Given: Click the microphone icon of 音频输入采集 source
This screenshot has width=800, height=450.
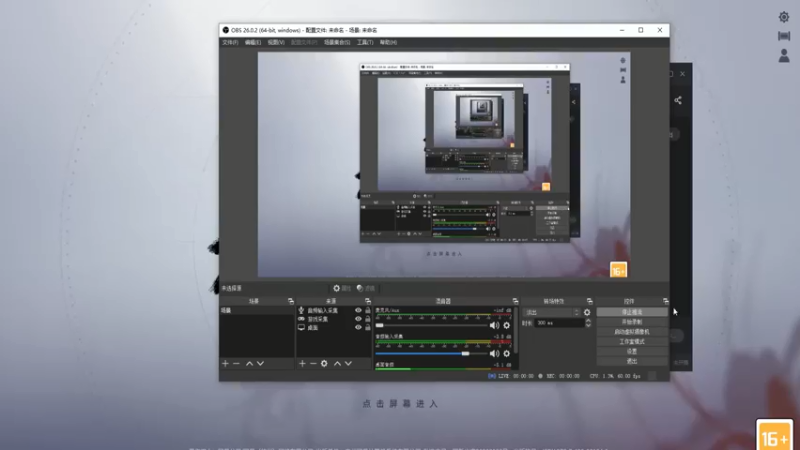Looking at the screenshot, I should 301,310.
